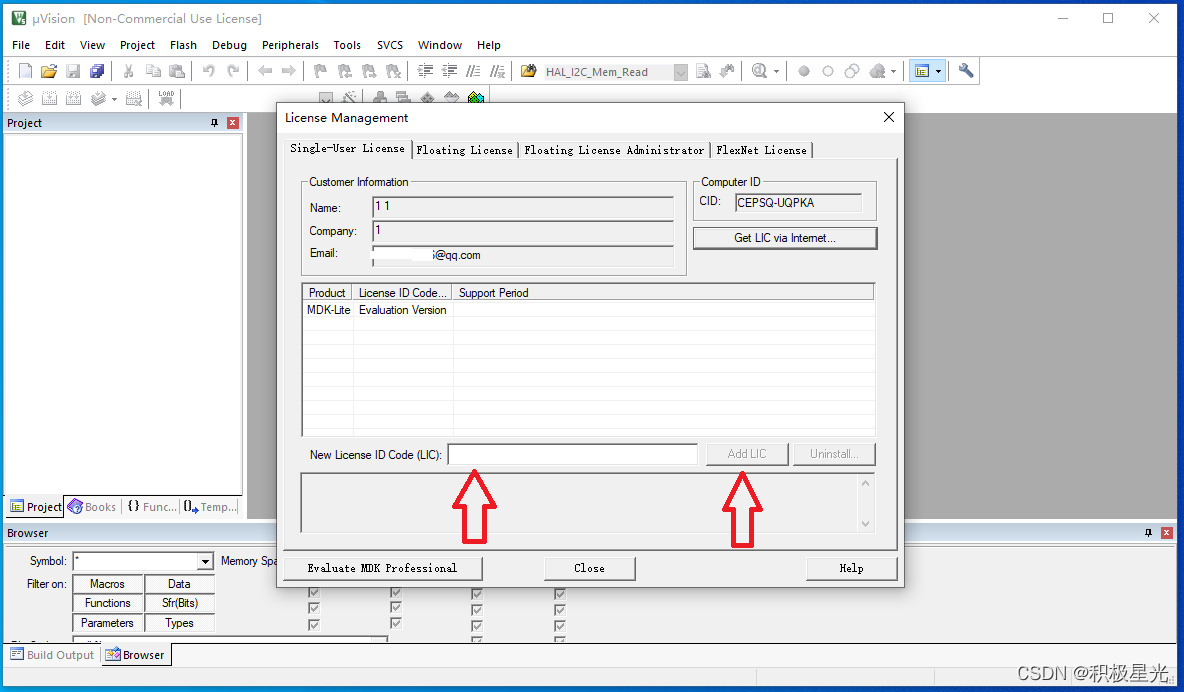This screenshot has height=692, width=1184.
Task: Open Pack Installer colorful icon
Action: (476, 97)
